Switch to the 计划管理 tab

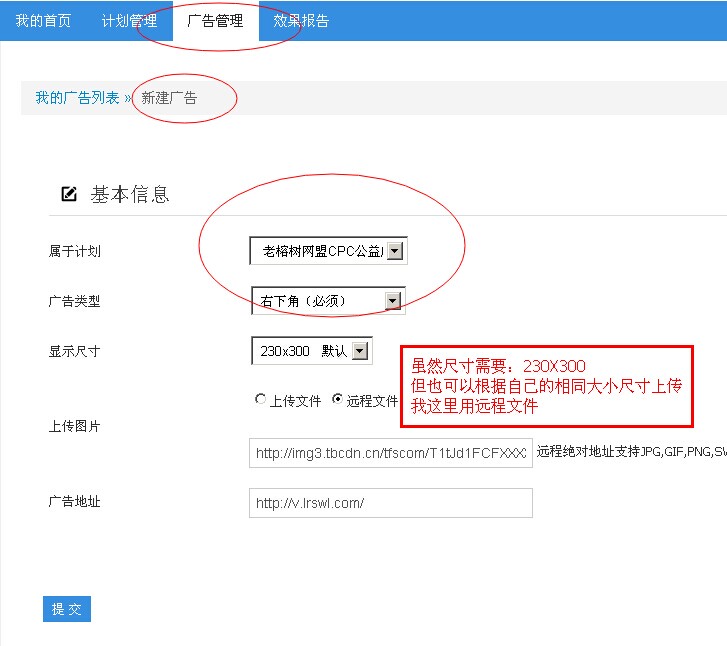(x=129, y=20)
